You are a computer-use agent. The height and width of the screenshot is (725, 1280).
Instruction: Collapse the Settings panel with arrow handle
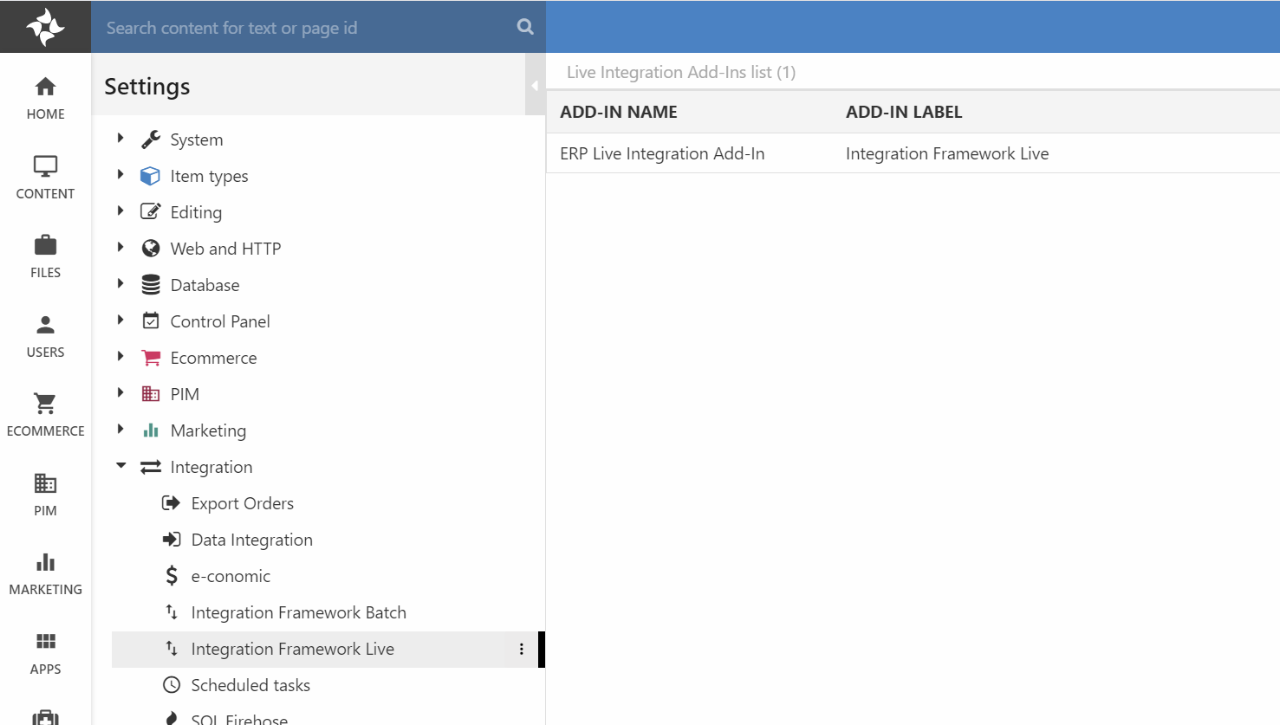tap(534, 86)
